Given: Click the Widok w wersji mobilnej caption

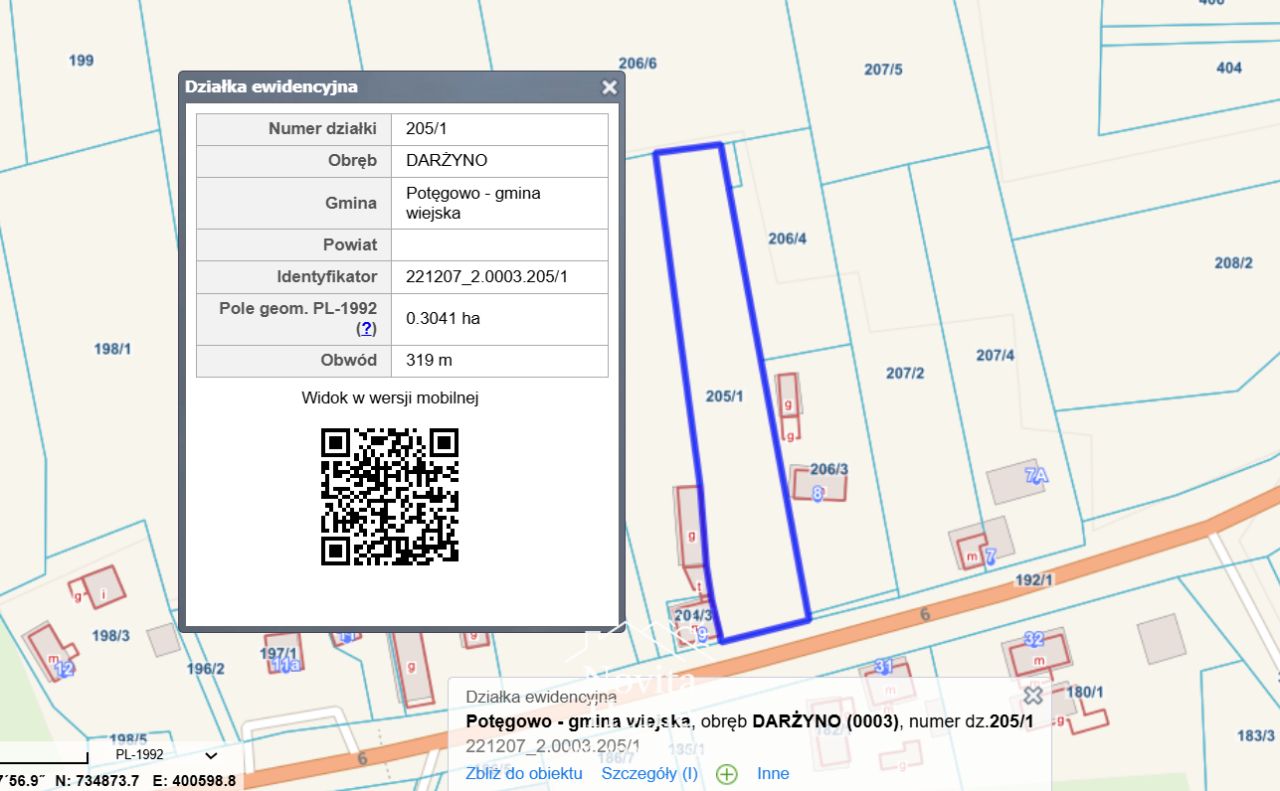Looking at the screenshot, I should point(390,398).
